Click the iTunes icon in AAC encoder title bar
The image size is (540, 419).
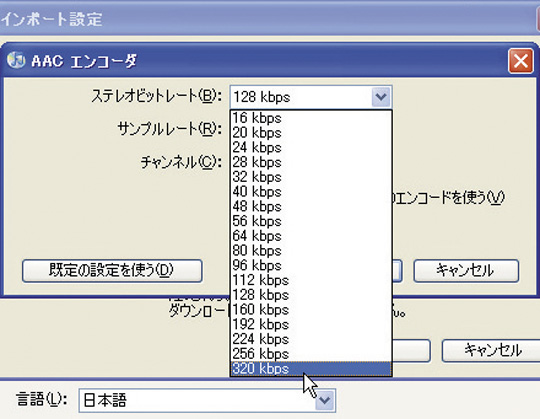pyautogui.click(x=16, y=60)
